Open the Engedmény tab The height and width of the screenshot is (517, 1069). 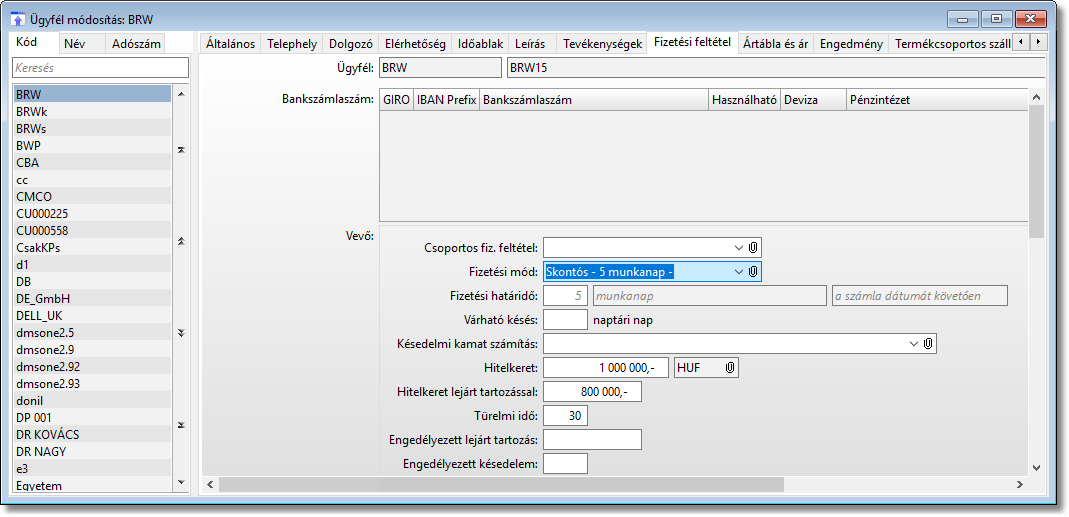(x=852, y=44)
